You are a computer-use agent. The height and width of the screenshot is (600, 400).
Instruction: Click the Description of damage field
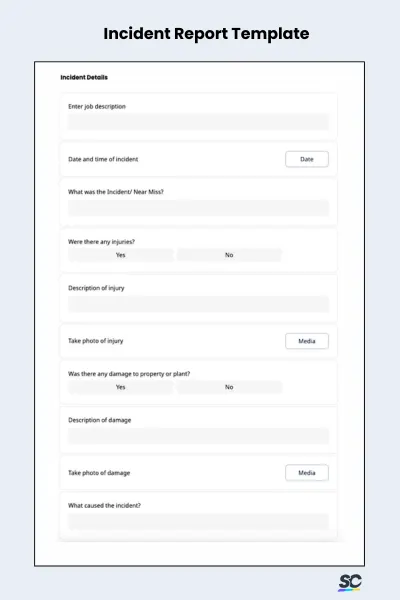[198, 436]
